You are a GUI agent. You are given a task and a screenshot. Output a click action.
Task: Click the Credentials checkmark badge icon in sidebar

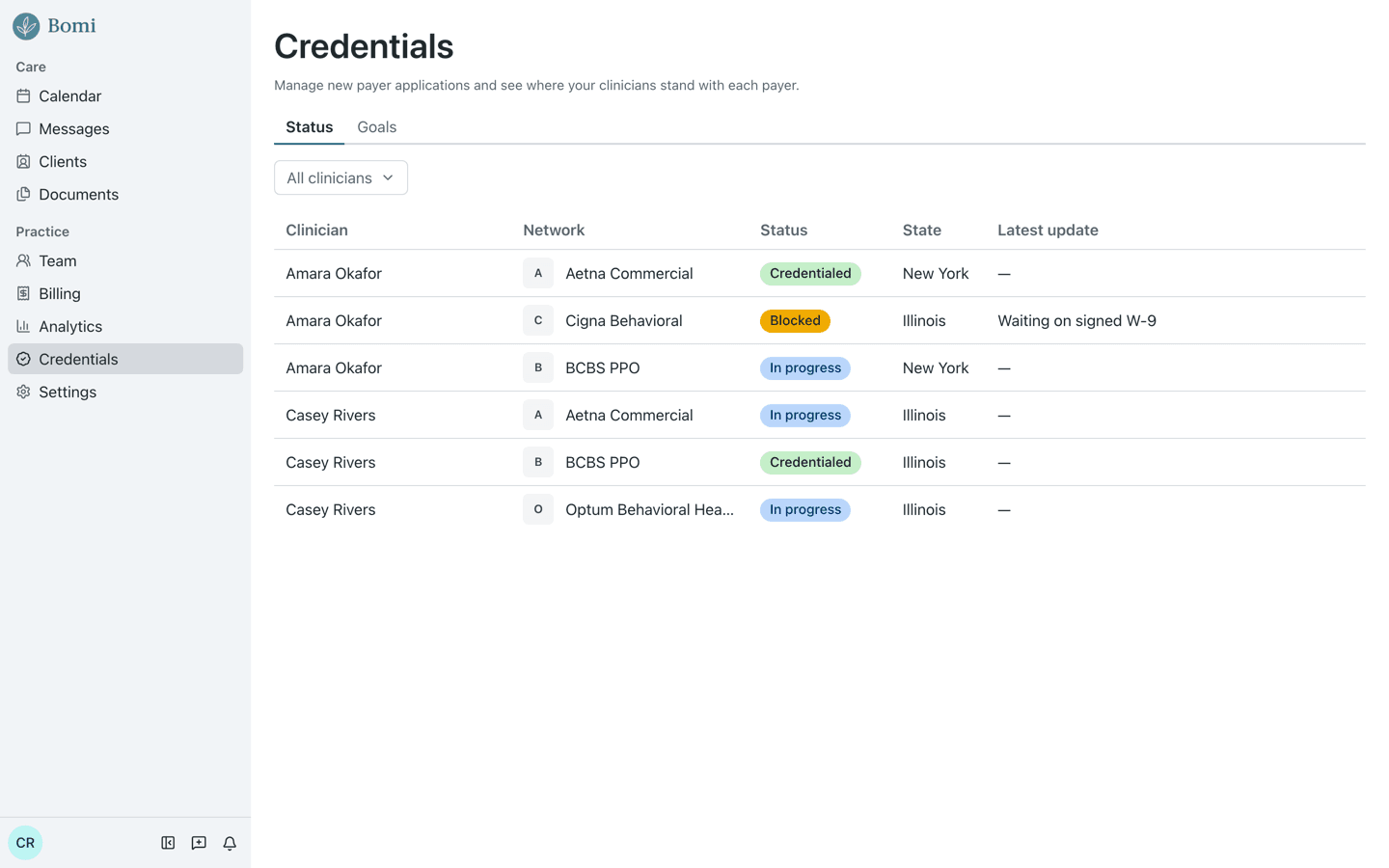(23, 360)
